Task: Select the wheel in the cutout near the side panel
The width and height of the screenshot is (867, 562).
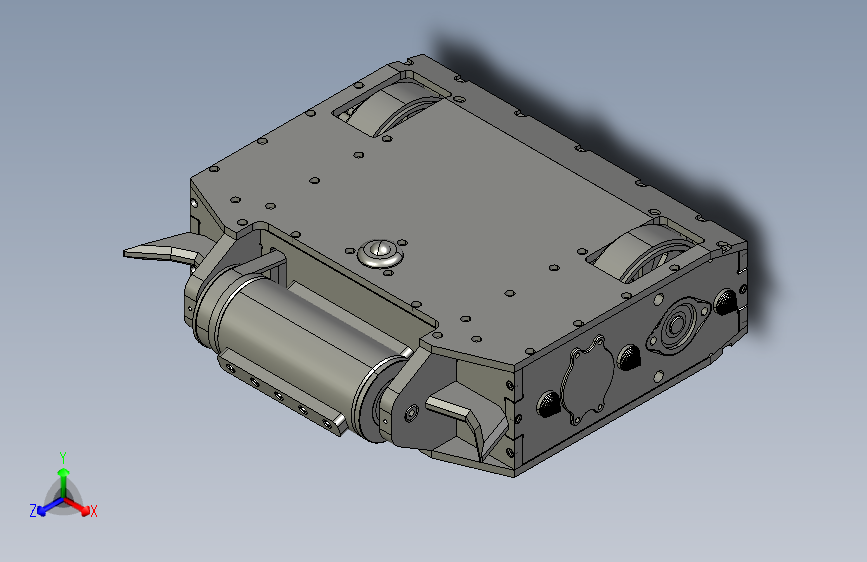Action: click(644, 252)
